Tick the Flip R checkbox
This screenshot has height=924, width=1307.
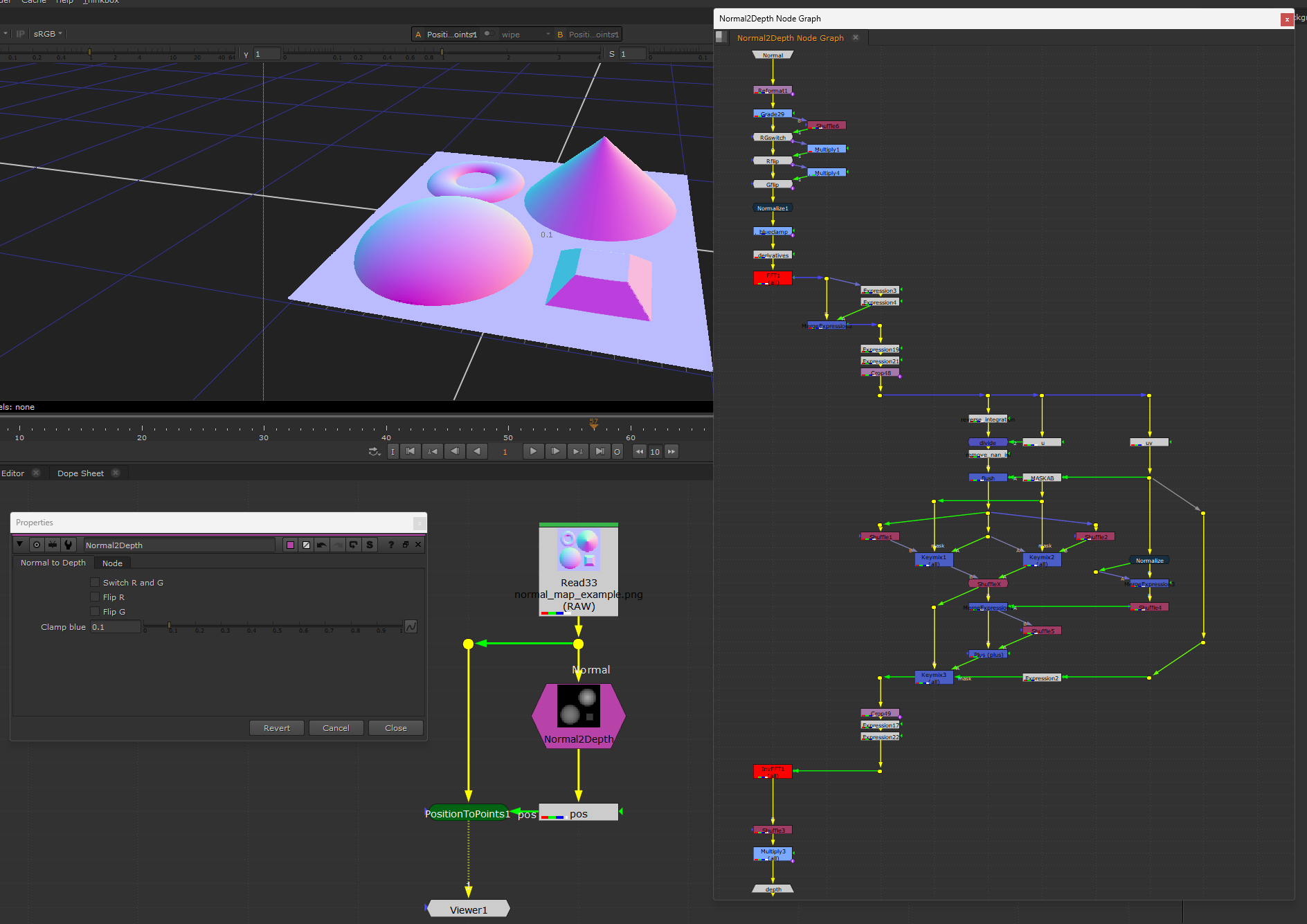pyautogui.click(x=95, y=597)
